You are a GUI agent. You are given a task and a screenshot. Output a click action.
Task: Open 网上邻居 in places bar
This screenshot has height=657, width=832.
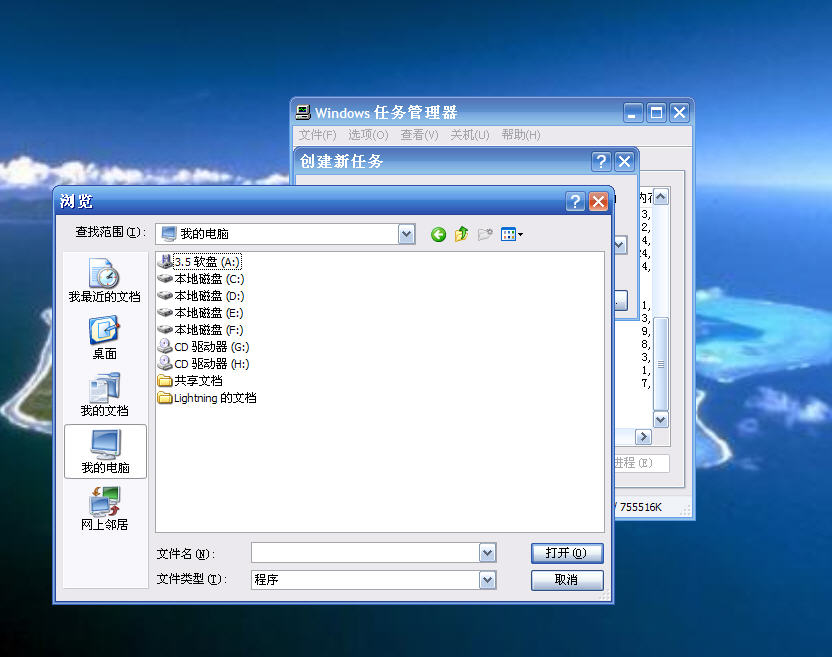[x=105, y=508]
